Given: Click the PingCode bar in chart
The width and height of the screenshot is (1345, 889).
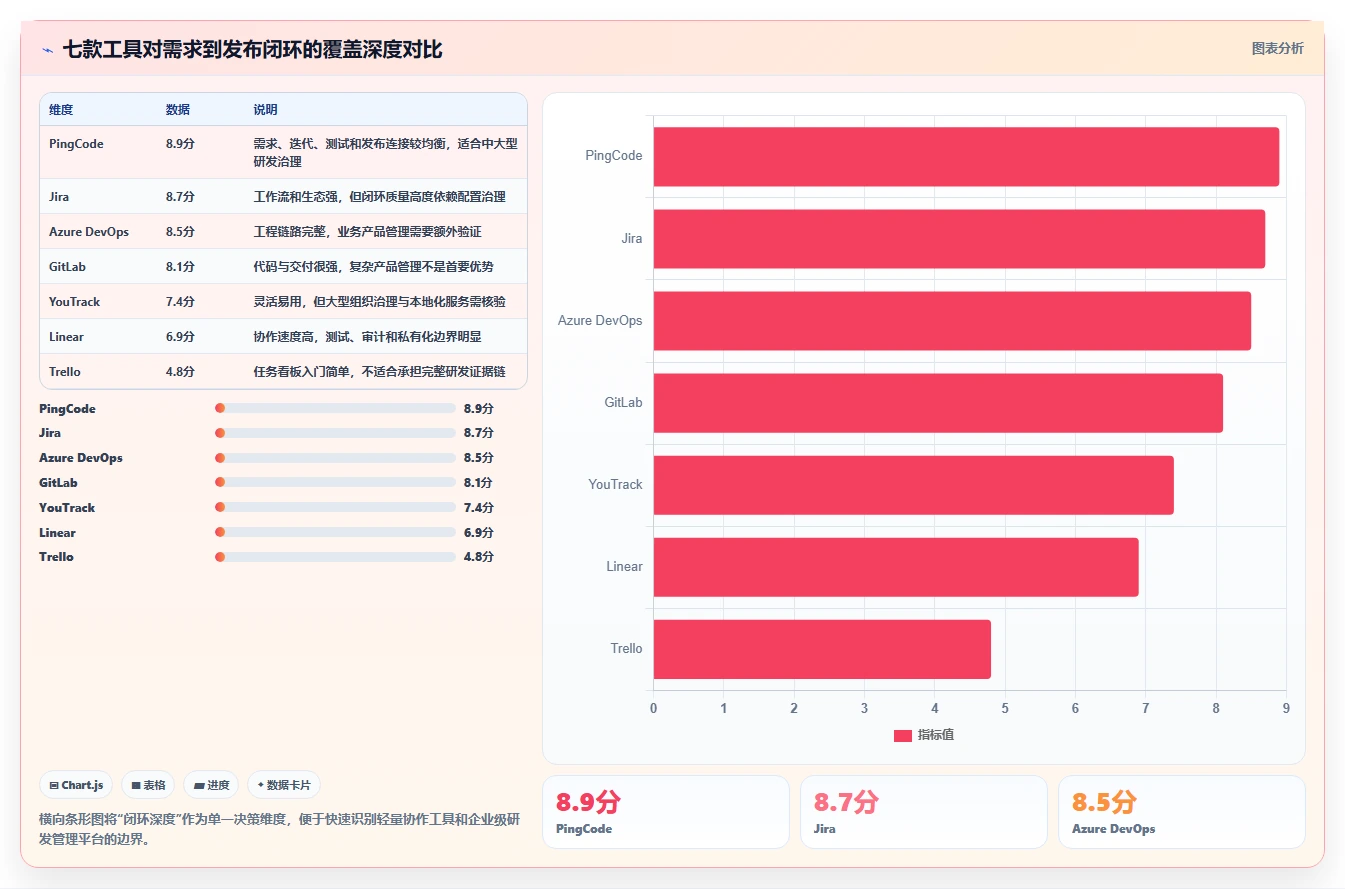Looking at the screenshot, I should pyautogui.click(x=966, y=156).
